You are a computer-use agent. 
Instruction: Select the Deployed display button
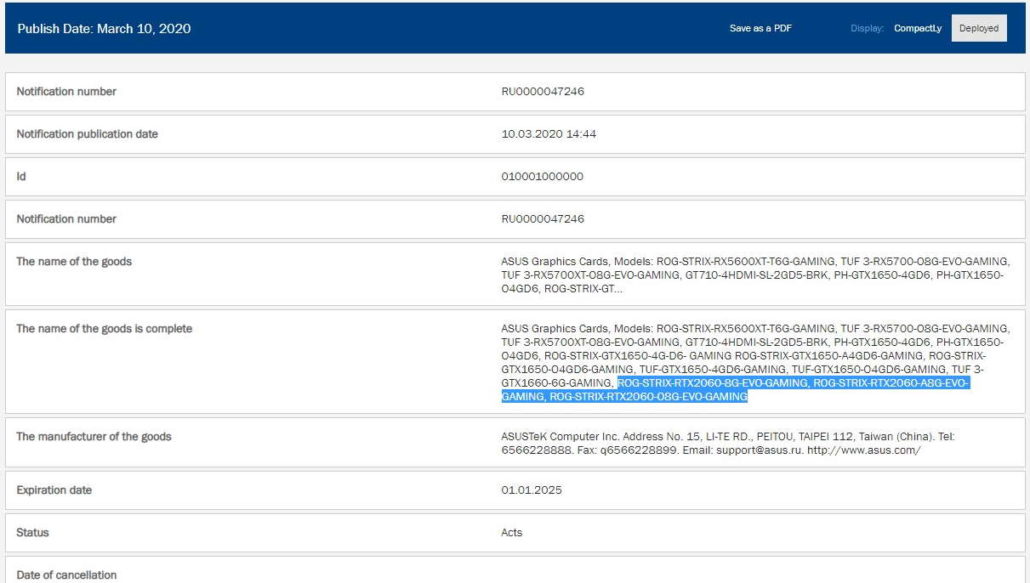(978, 28)
